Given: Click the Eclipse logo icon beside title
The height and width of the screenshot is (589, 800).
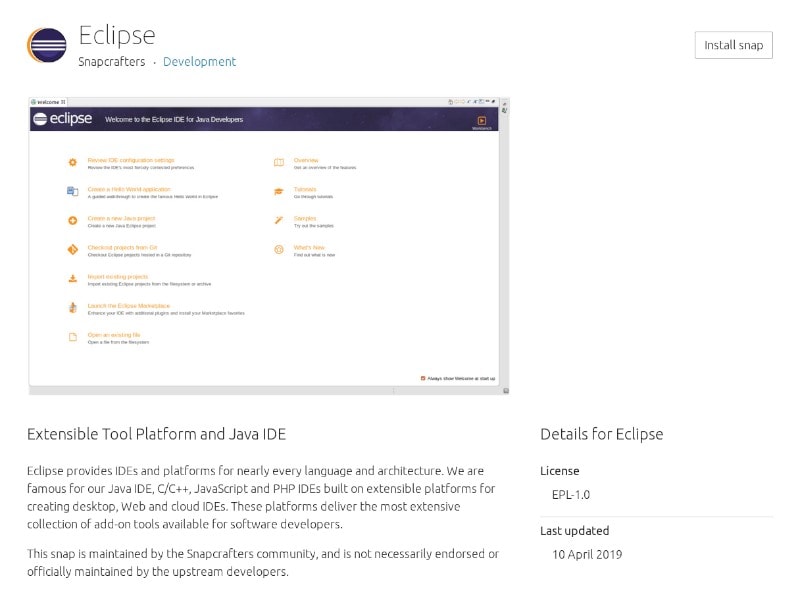Looking at the screenshot, I should (46, 45).
